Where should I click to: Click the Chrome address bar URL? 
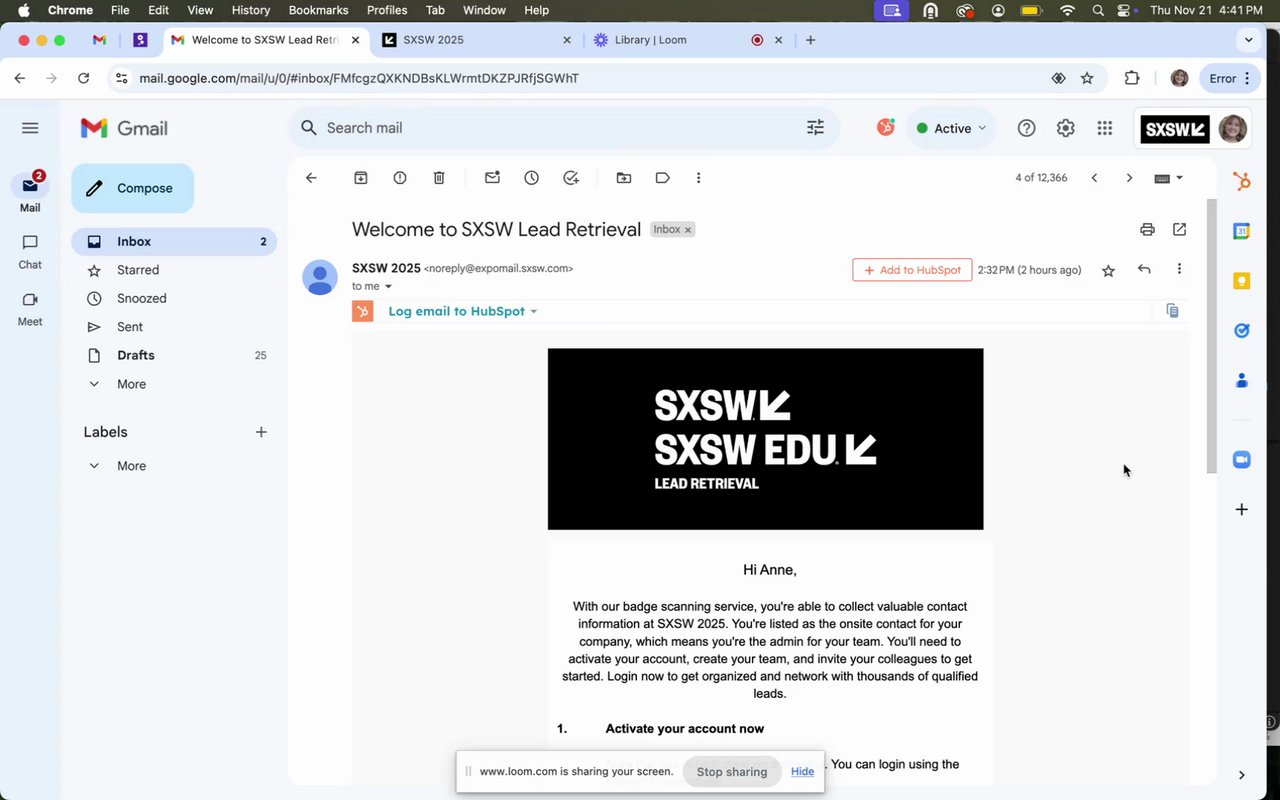coord(359,78)
